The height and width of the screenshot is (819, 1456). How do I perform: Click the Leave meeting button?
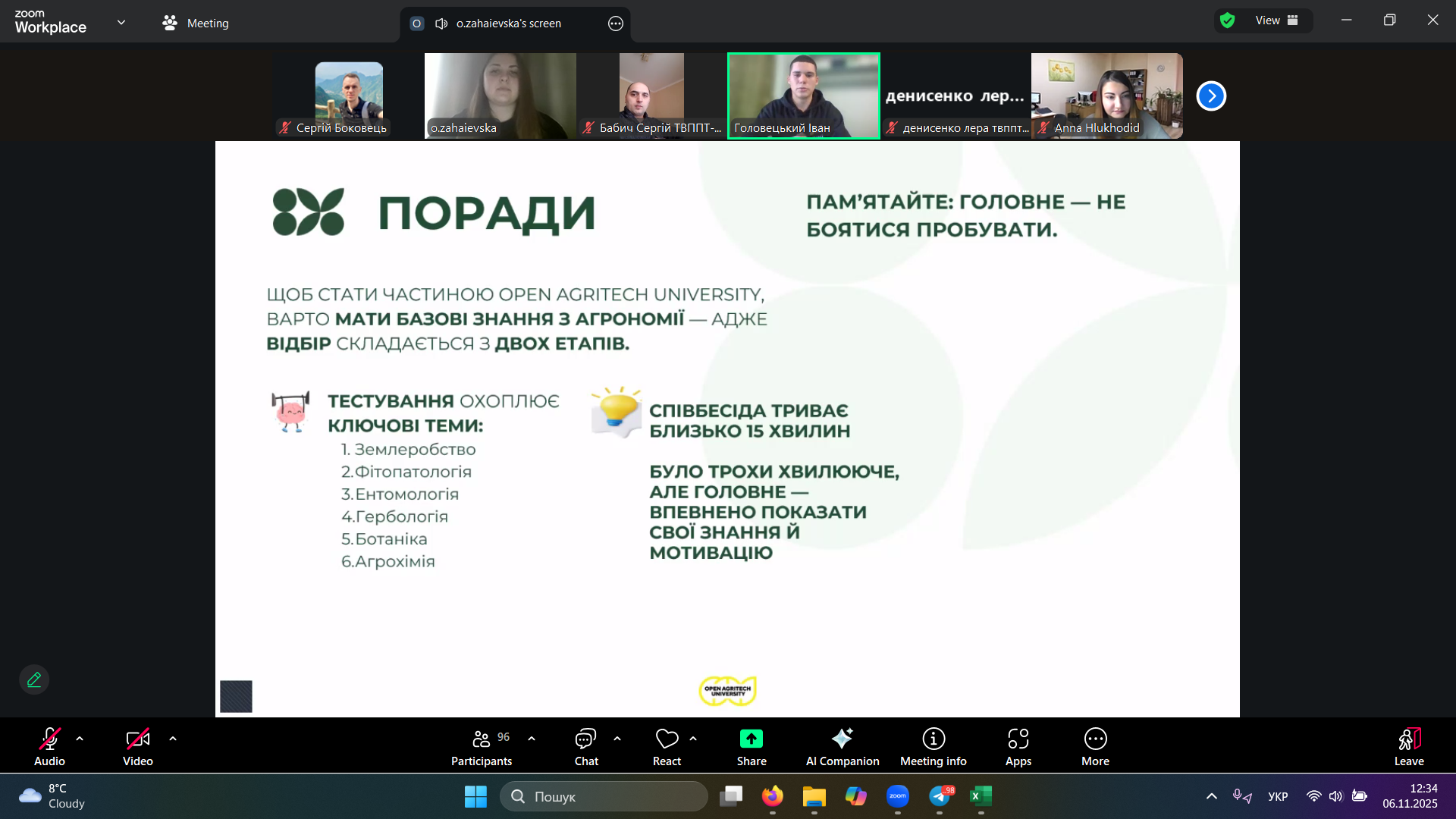tap(1408, 747)
